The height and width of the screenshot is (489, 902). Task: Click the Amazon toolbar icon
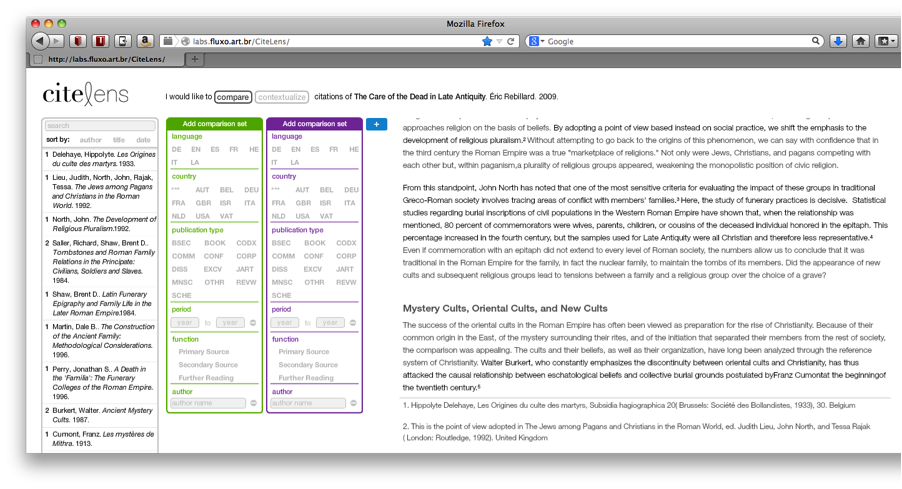tap(145, 41)
